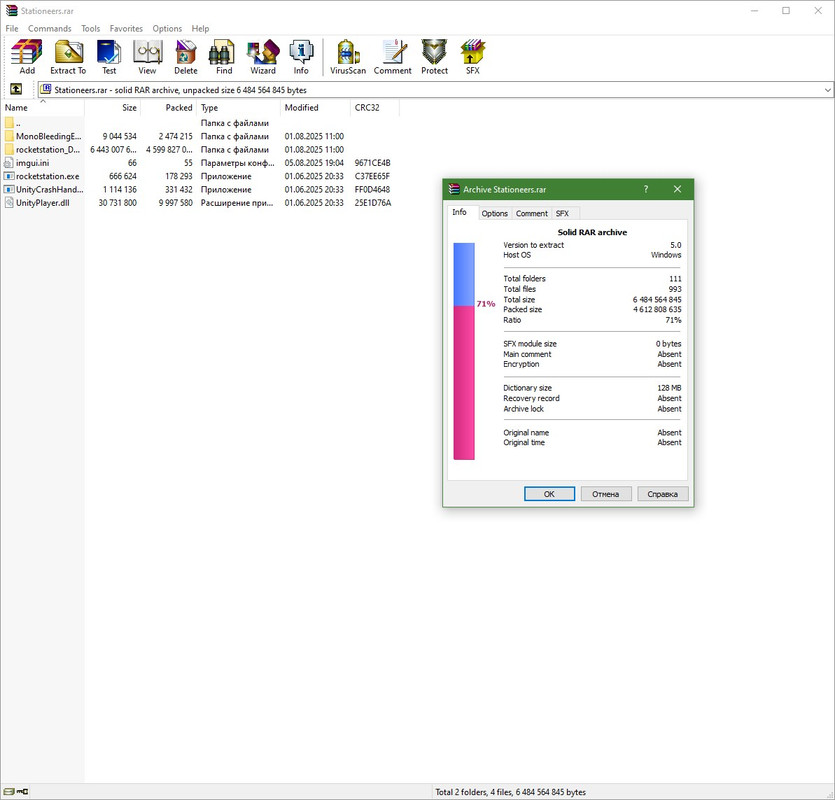Switch to the Options tab in dialog
This screenshot has width=835, height=800.
pos(495,214)
